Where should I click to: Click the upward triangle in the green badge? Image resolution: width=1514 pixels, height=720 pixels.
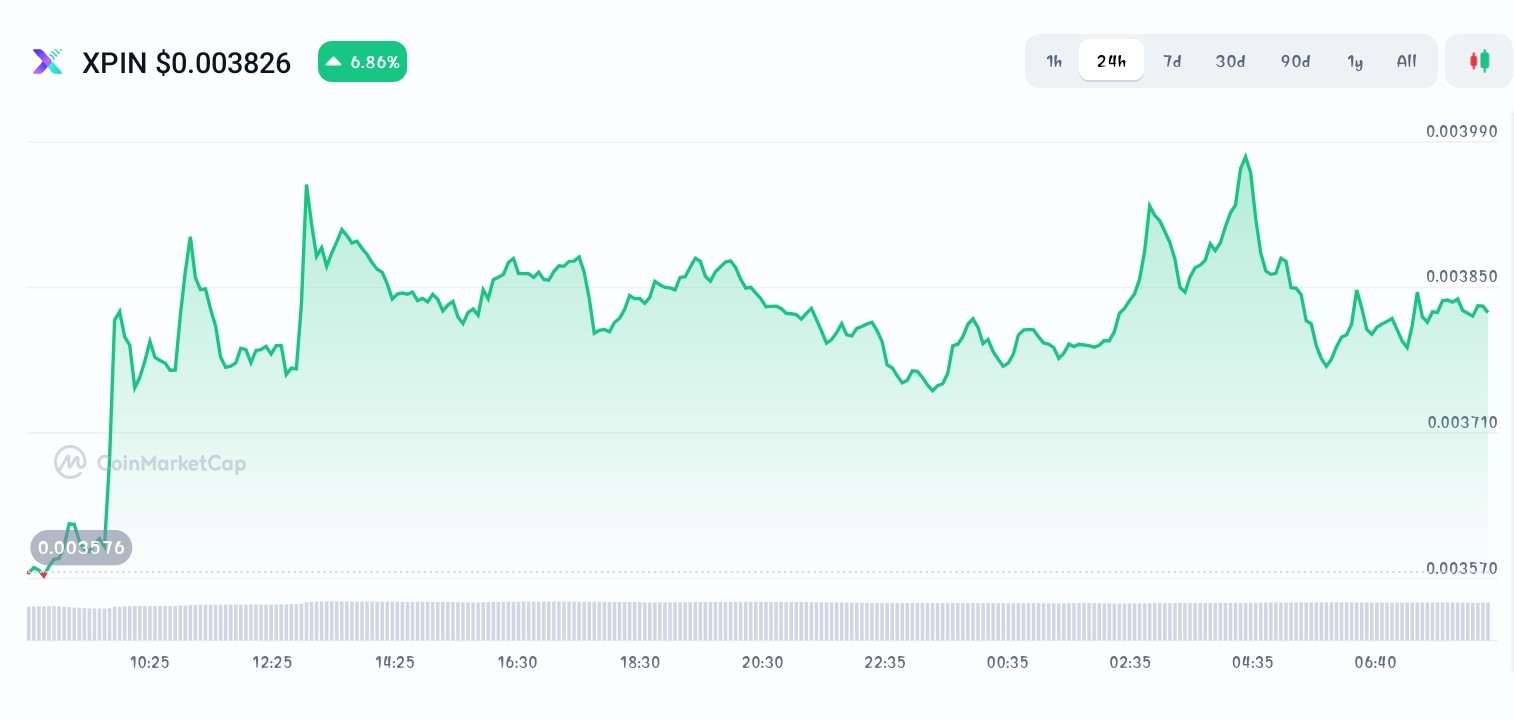tap(333, 61)
